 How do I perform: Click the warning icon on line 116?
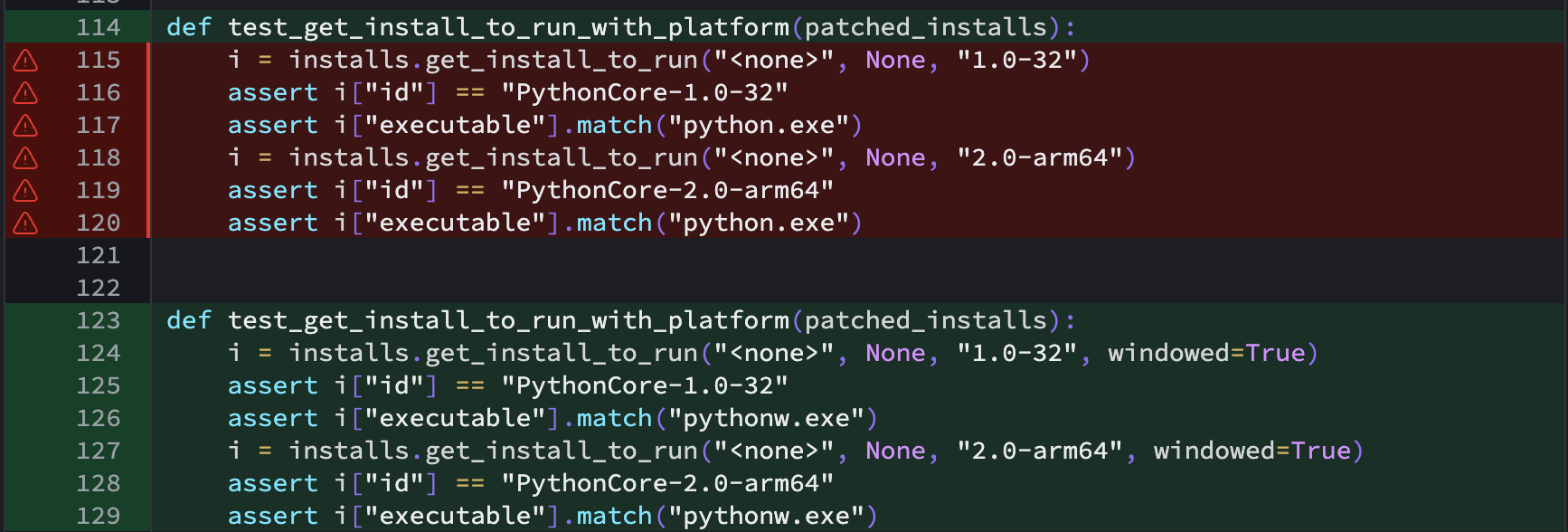(x=25, y=93)
